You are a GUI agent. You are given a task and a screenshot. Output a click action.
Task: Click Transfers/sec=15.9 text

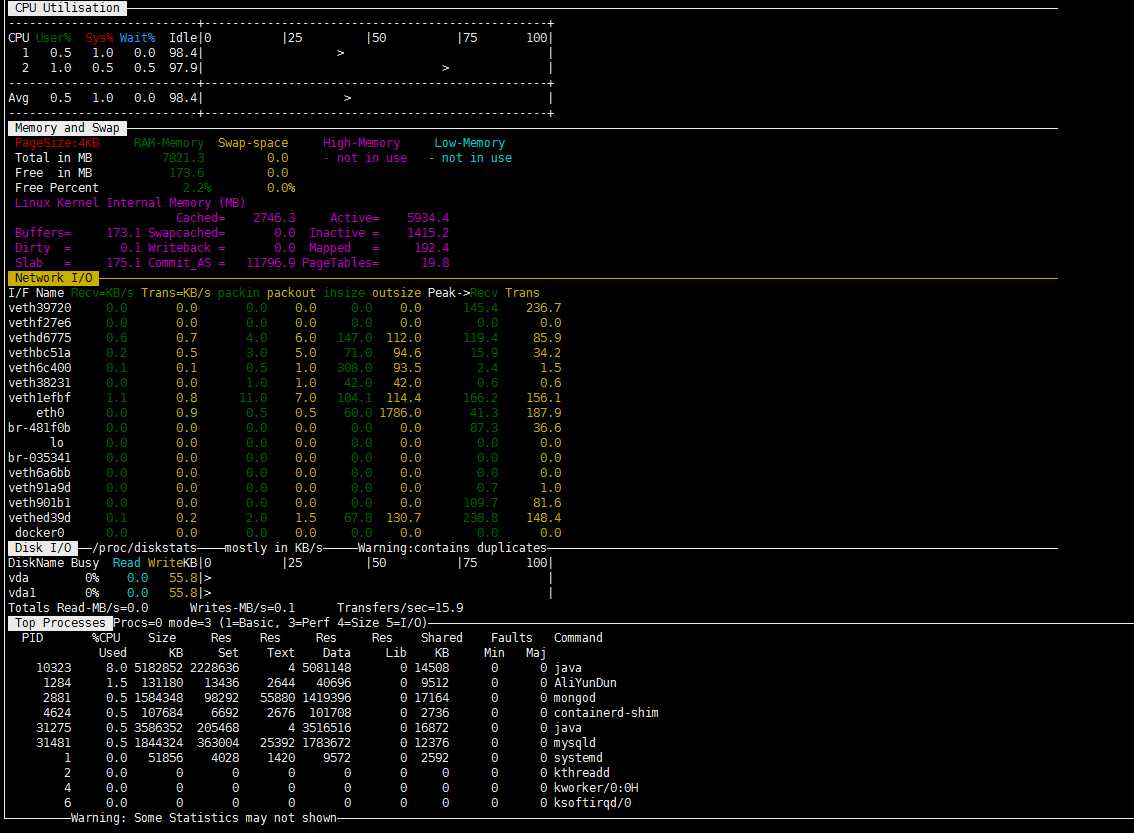[400, 608]
